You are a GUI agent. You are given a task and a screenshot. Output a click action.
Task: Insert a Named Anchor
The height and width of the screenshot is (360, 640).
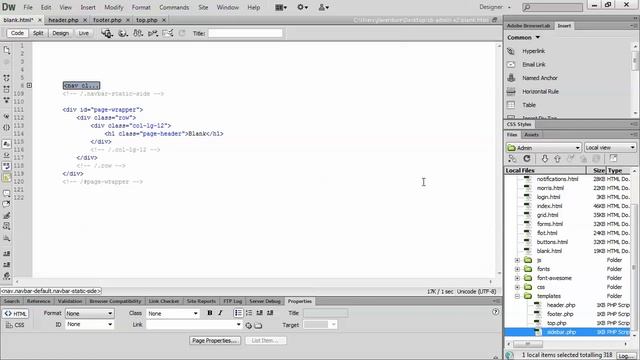point(540,78)
